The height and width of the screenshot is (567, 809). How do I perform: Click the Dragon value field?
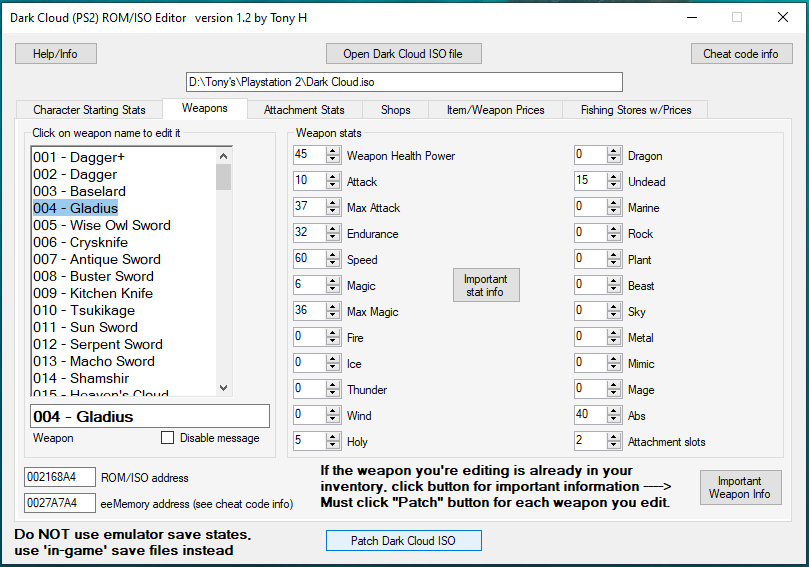pos(590,154)
